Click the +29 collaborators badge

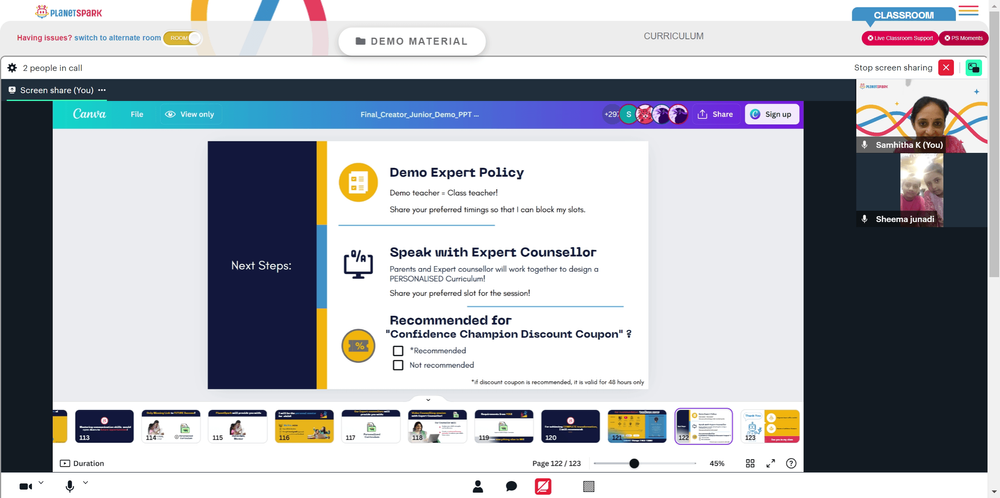coord(610,114)
